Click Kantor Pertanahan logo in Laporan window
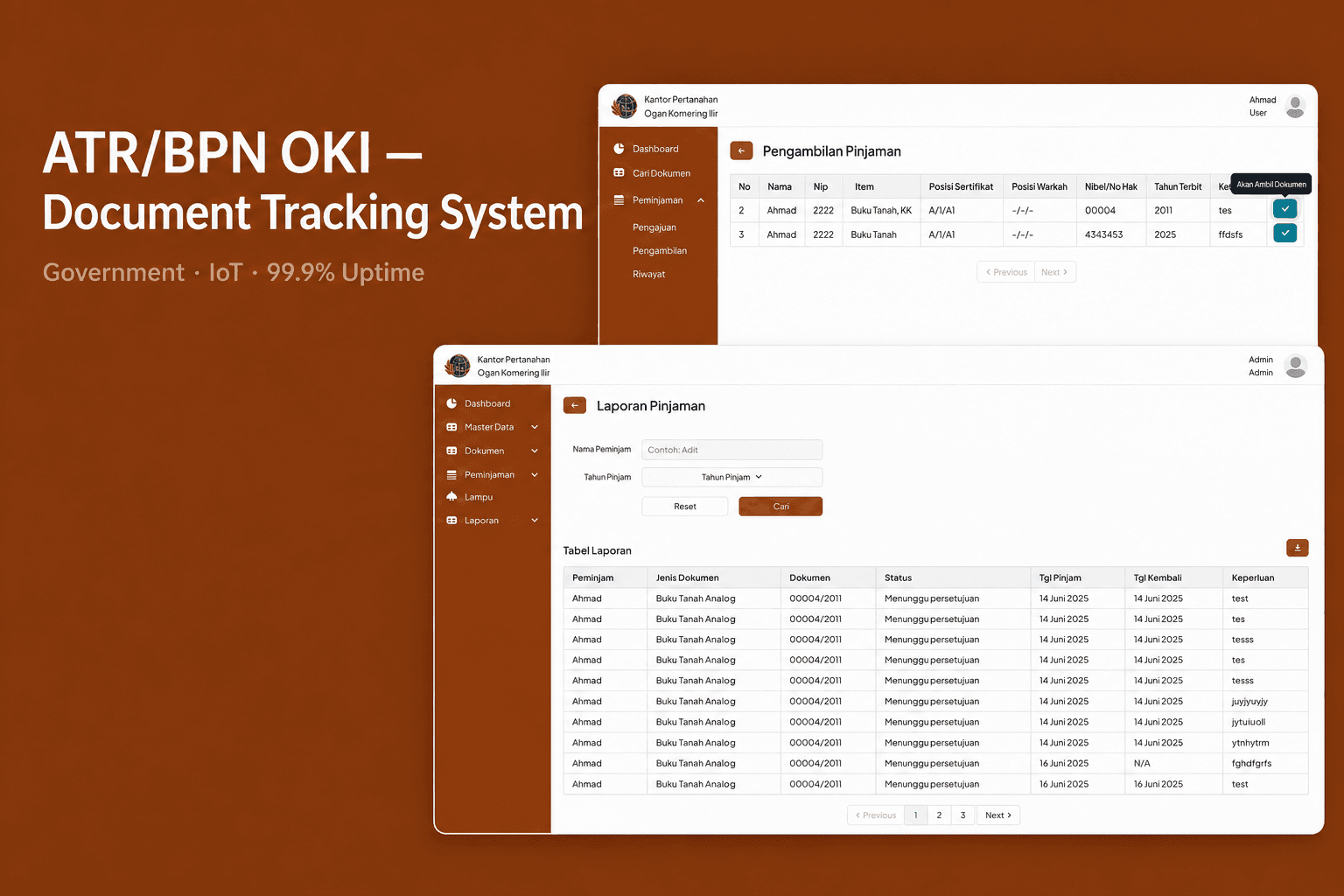The height and width of the screenshot is (896, 1344). click(458, 366)
